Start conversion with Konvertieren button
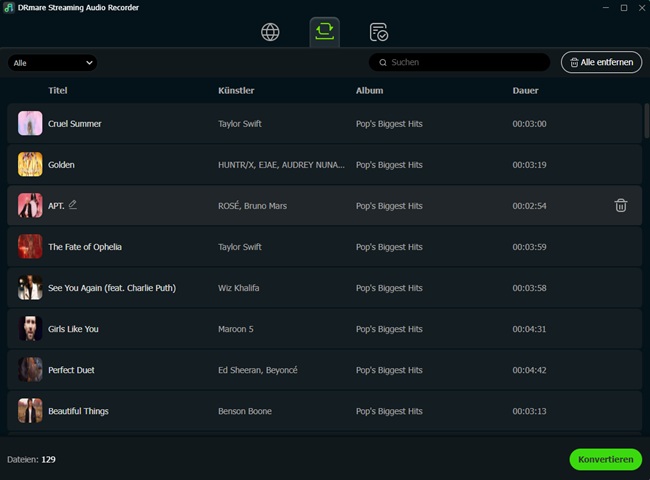Screen dimensions: 650x480 [x=606, y=459]
